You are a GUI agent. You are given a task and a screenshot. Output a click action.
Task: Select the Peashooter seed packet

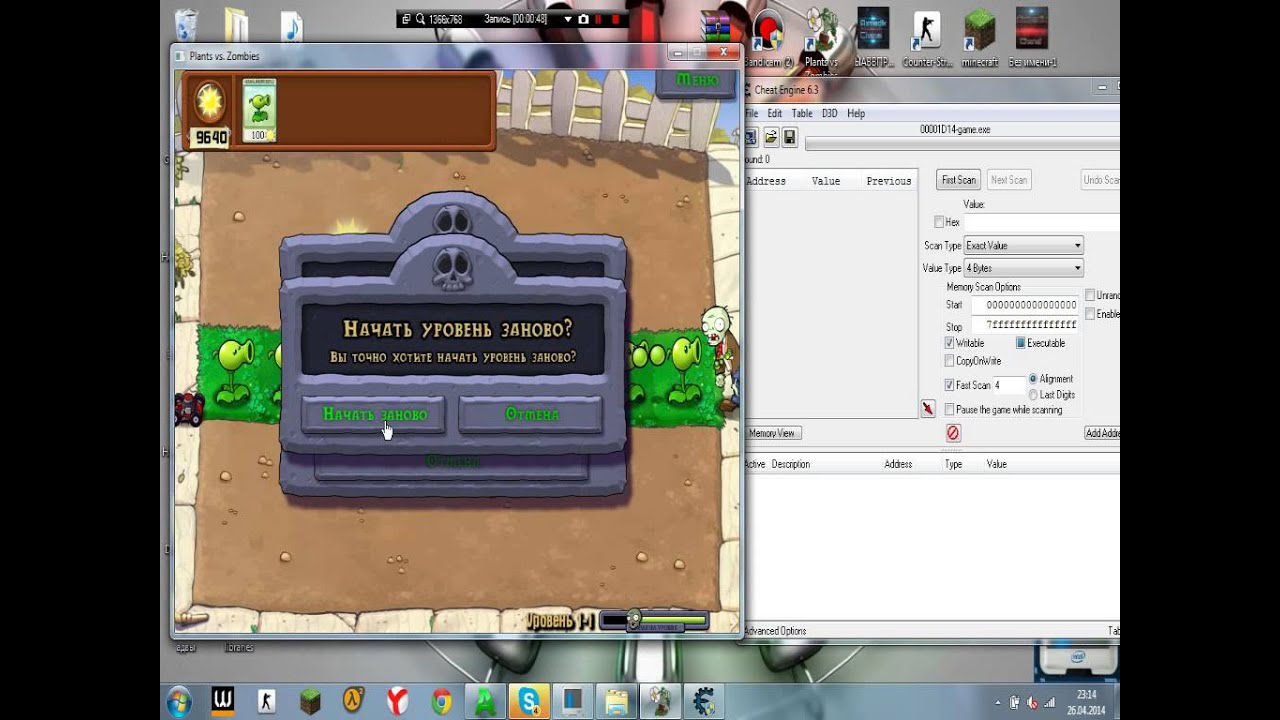[x=259, y=109]
